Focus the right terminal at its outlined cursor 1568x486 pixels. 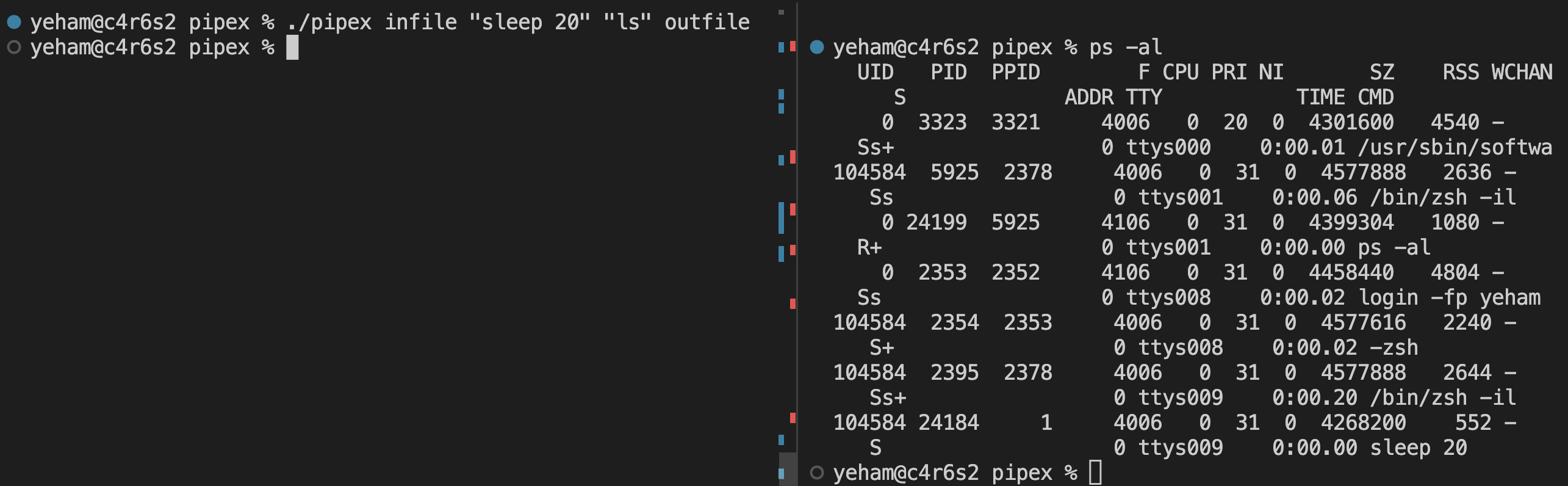point(1095,473)
